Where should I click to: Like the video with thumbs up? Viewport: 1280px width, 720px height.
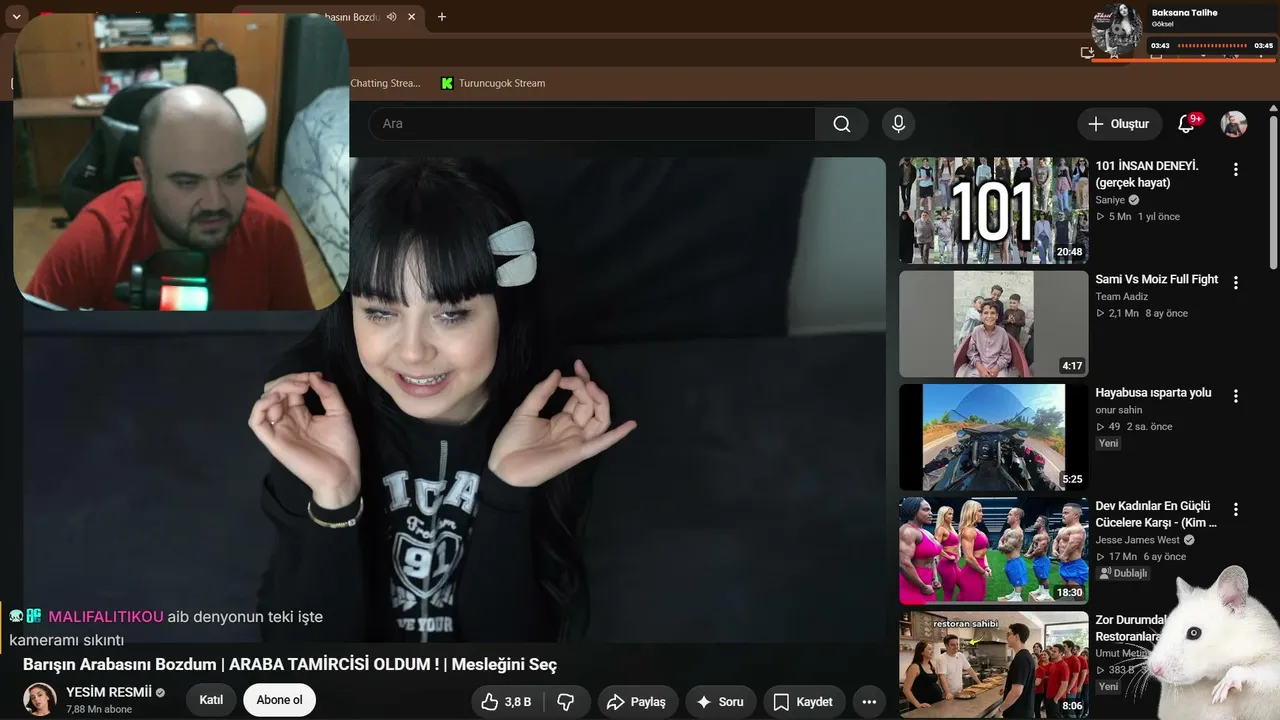pos(506,702)
